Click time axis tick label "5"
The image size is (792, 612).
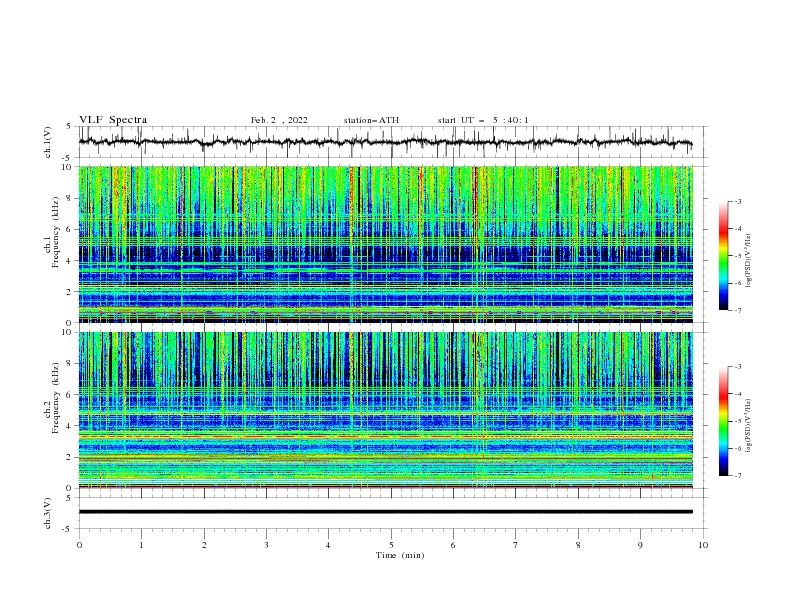click(x=391, y=545)
